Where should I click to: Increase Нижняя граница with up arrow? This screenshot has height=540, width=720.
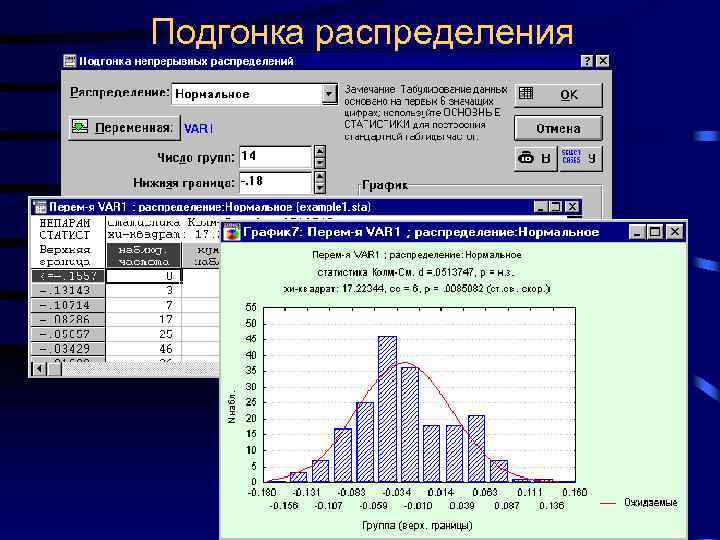pyautogui.click(x=320, y=177)
